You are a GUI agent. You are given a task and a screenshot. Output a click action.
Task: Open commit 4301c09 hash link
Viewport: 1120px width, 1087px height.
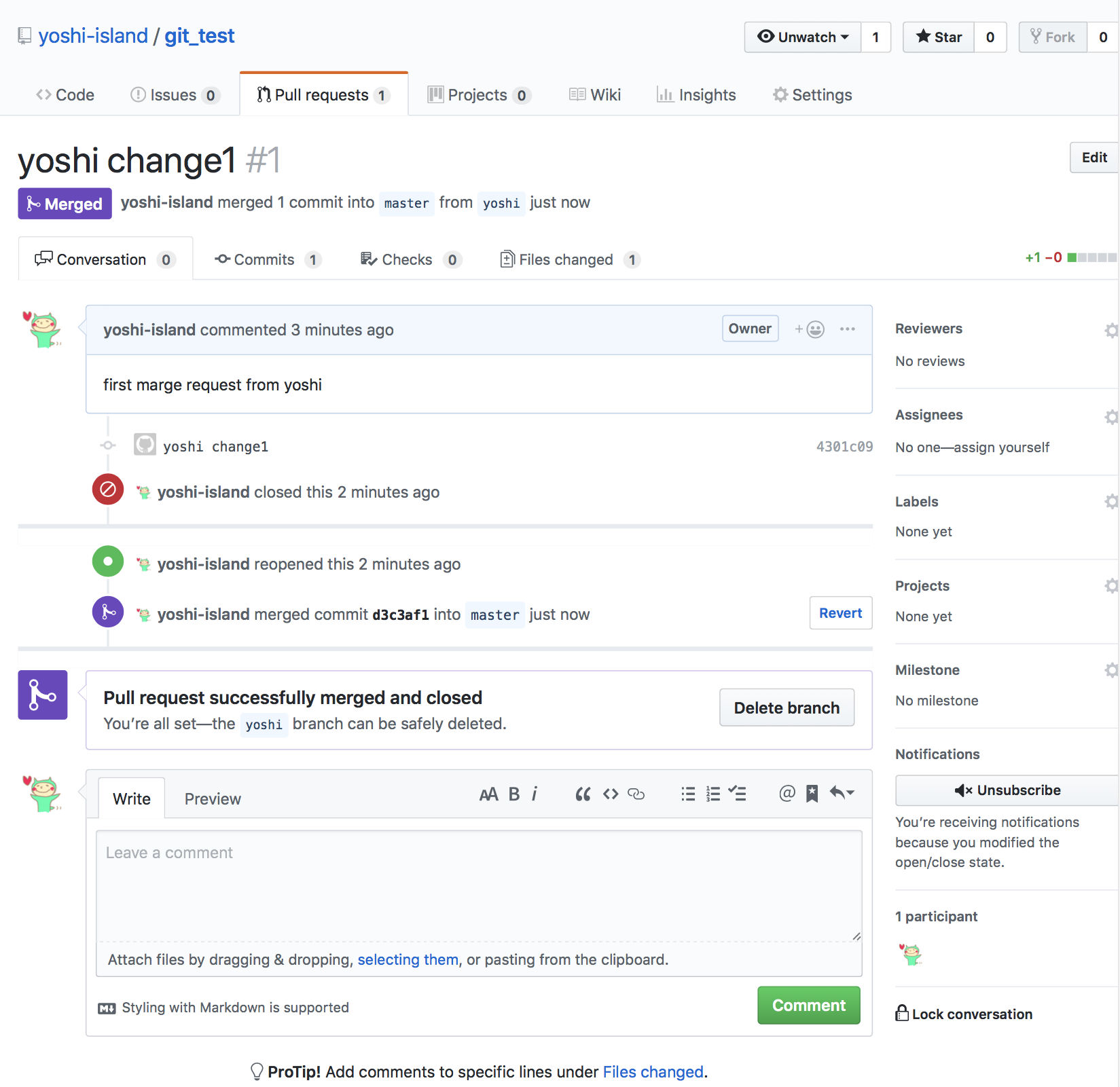(844, 447)
